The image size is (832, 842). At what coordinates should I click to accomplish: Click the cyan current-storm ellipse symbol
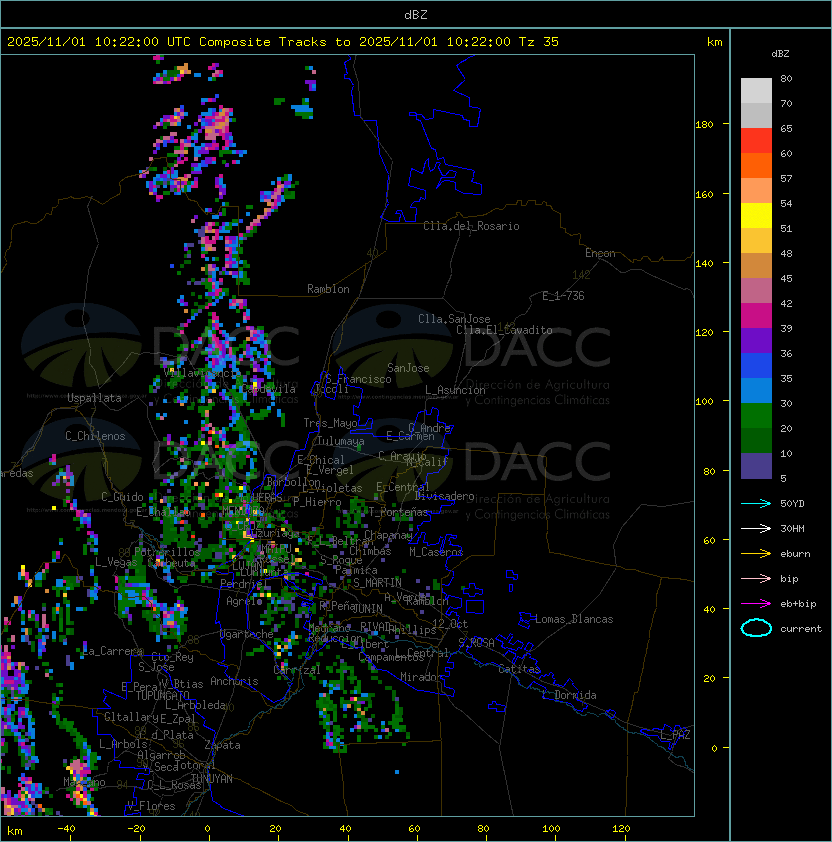coord(756,628)
